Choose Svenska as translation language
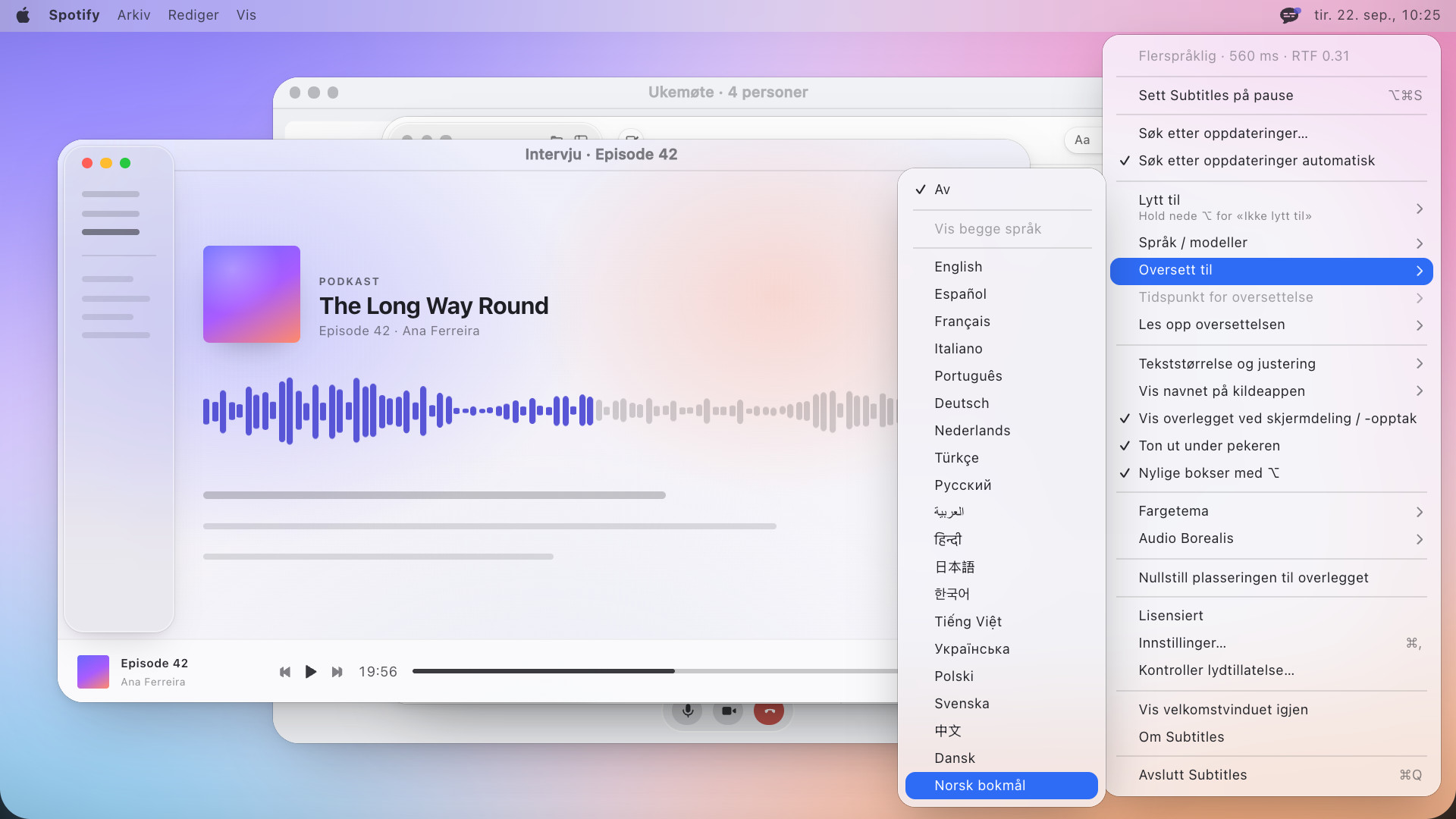 tap(1001, 704)
